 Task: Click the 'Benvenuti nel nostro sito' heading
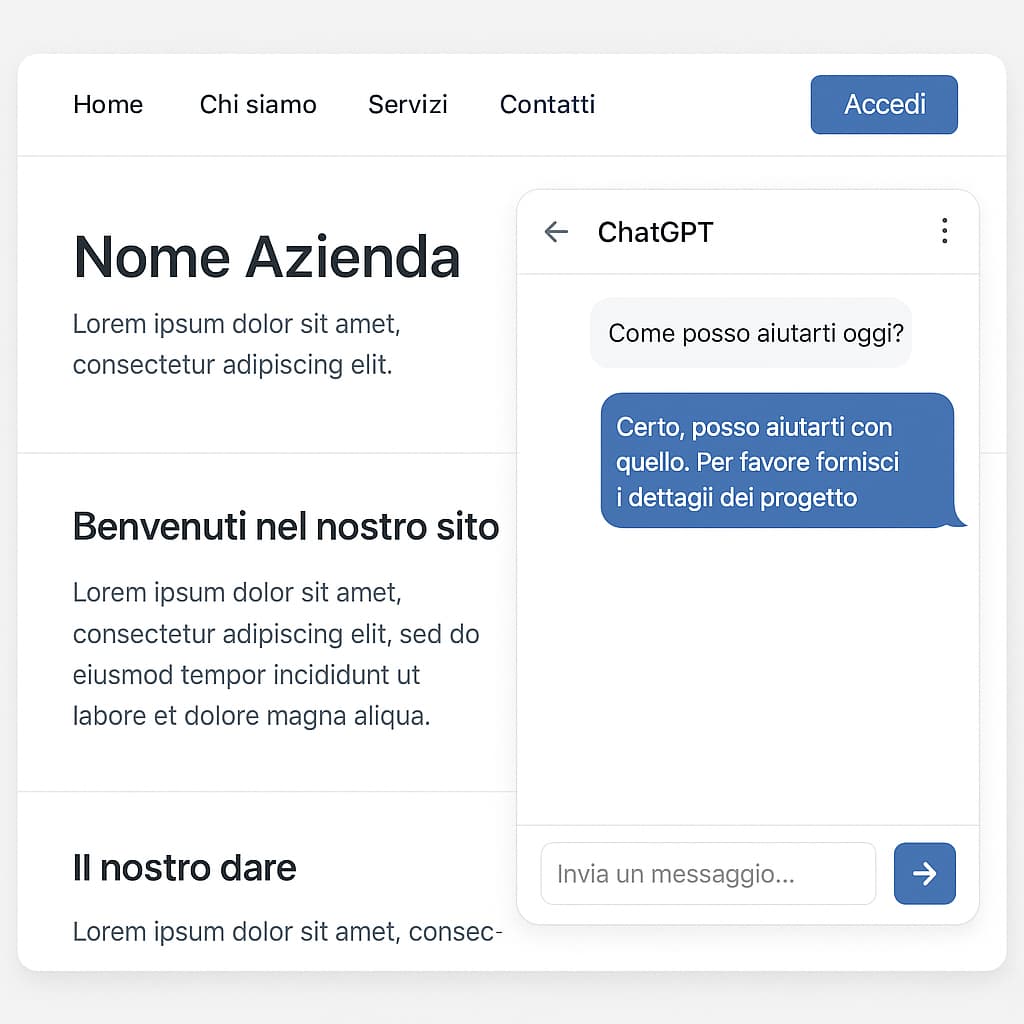[286, 526]
